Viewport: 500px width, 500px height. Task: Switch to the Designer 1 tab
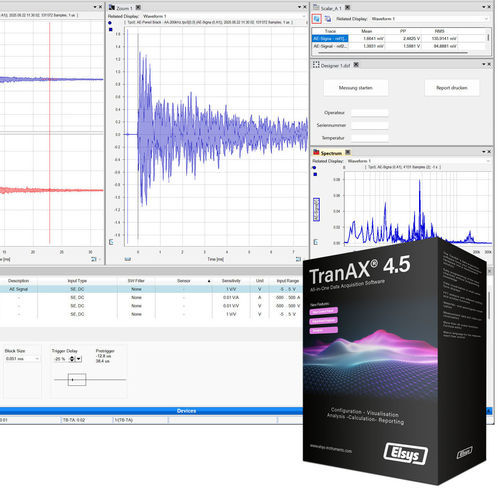click(335, 66)
